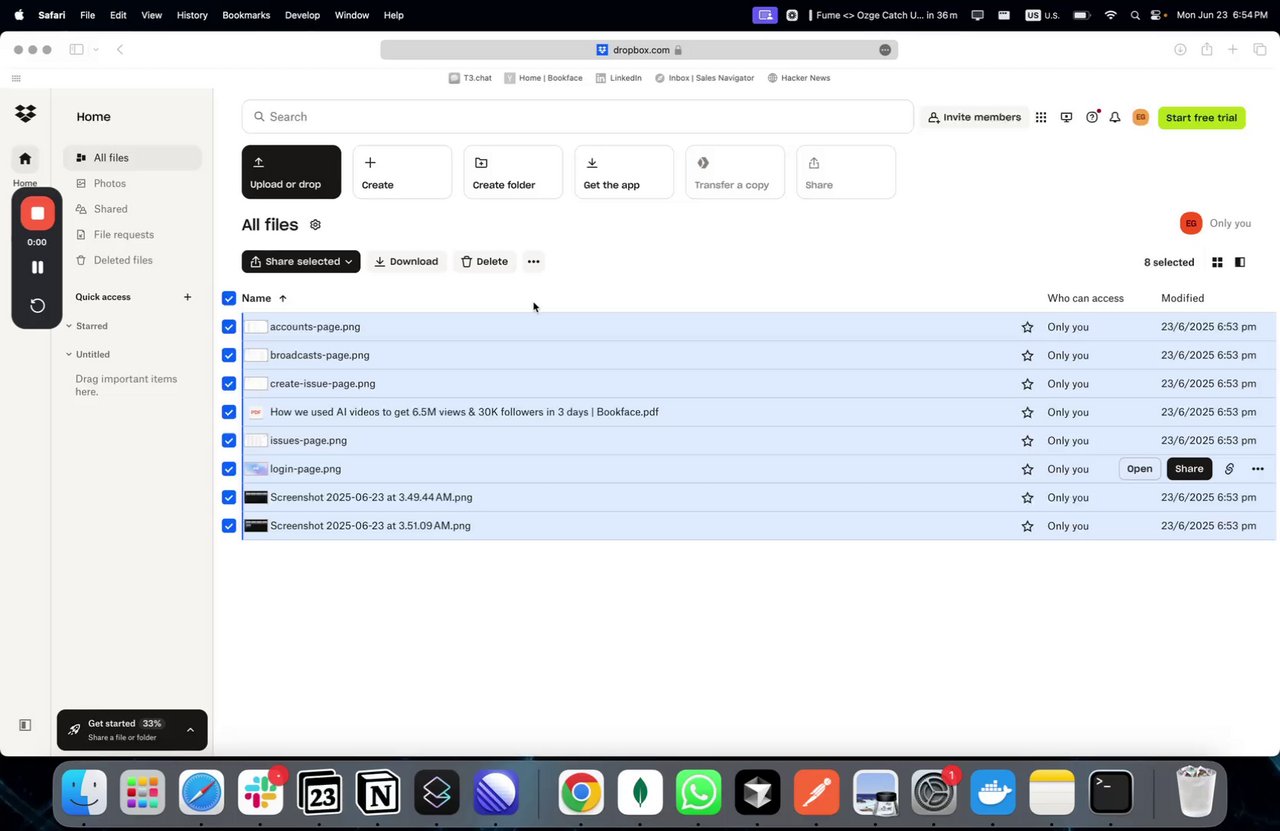Image resolution: width=1280 pixels, height=831 pixels.
Task: Click Start free trial button
Action: (x=1201, y=117)
